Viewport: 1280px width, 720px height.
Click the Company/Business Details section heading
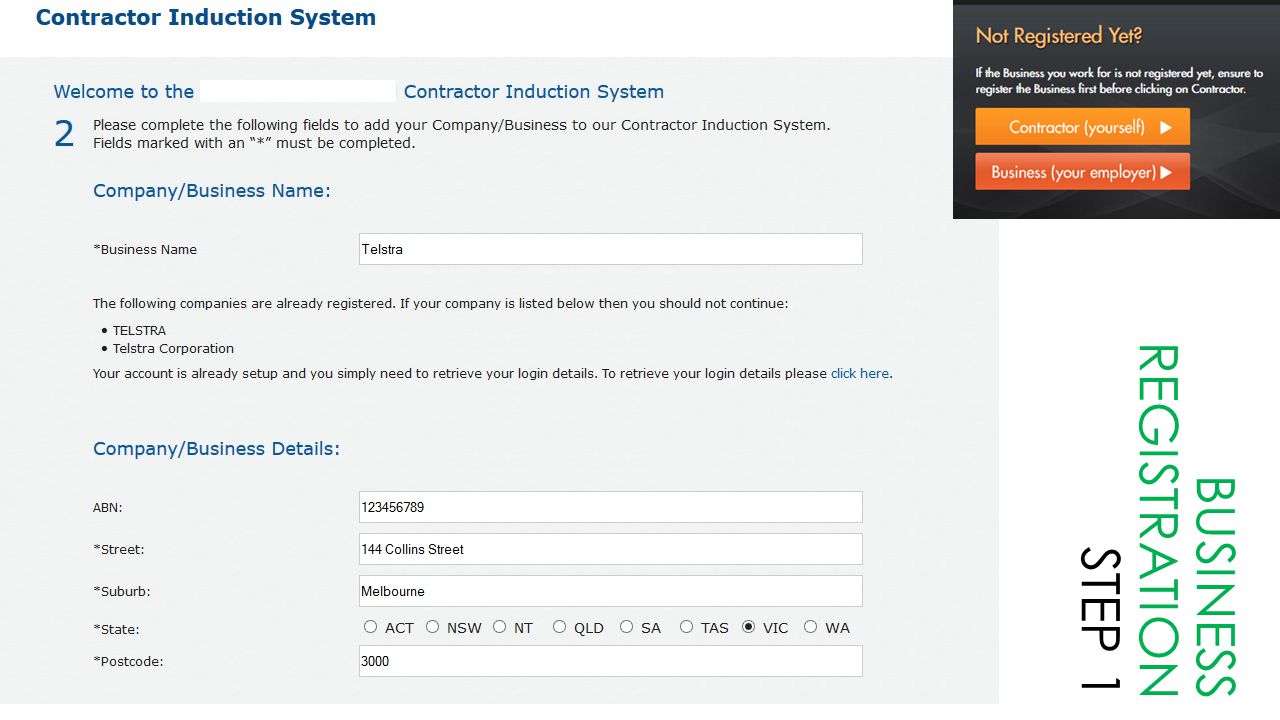[216, 449]
